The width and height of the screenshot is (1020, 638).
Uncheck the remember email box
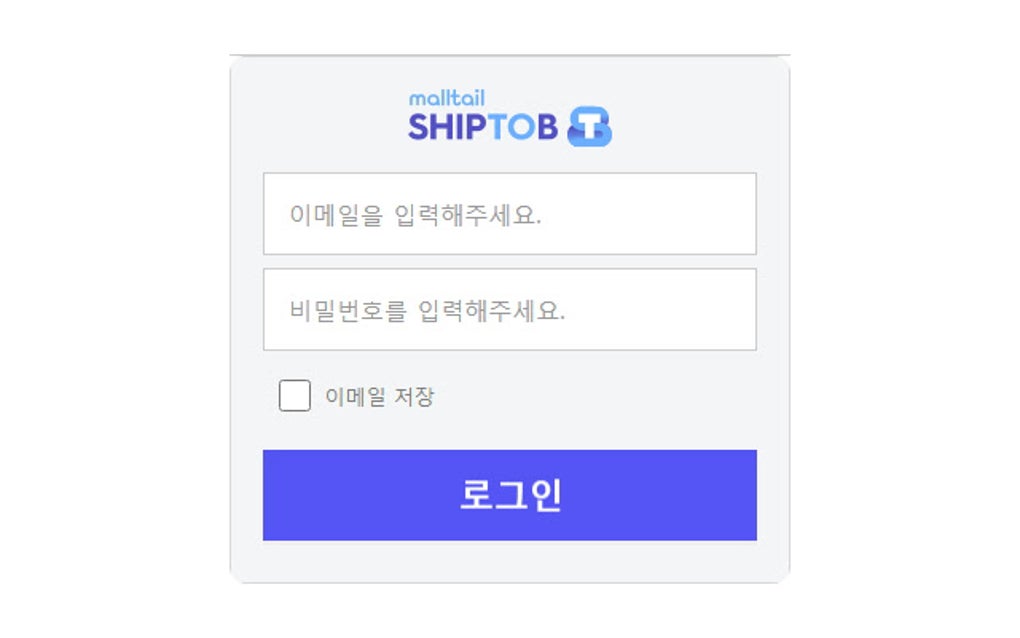click(x=294, y=396)
